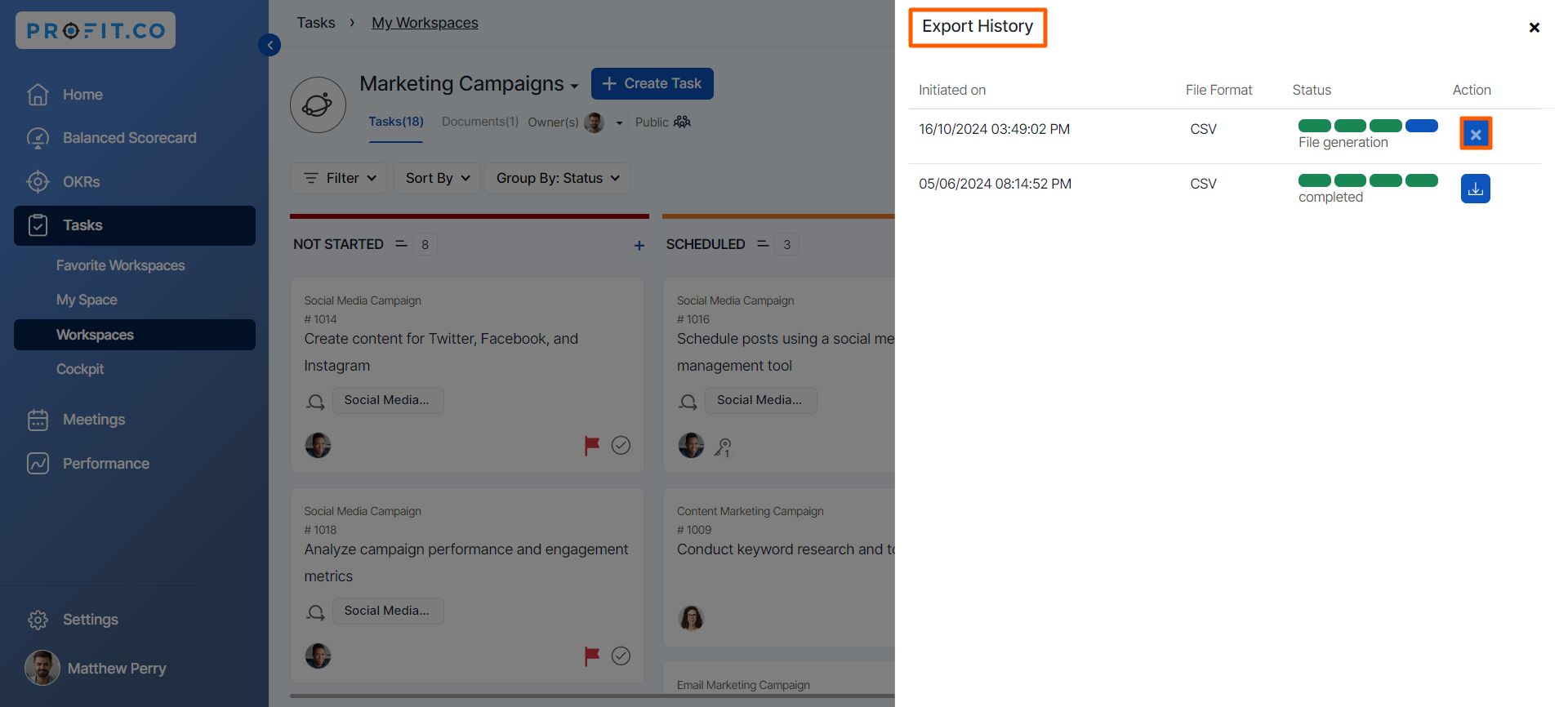This screenshot has width=1568, height=707.
Task: Collapse the Not Started column
Action: 401,244
